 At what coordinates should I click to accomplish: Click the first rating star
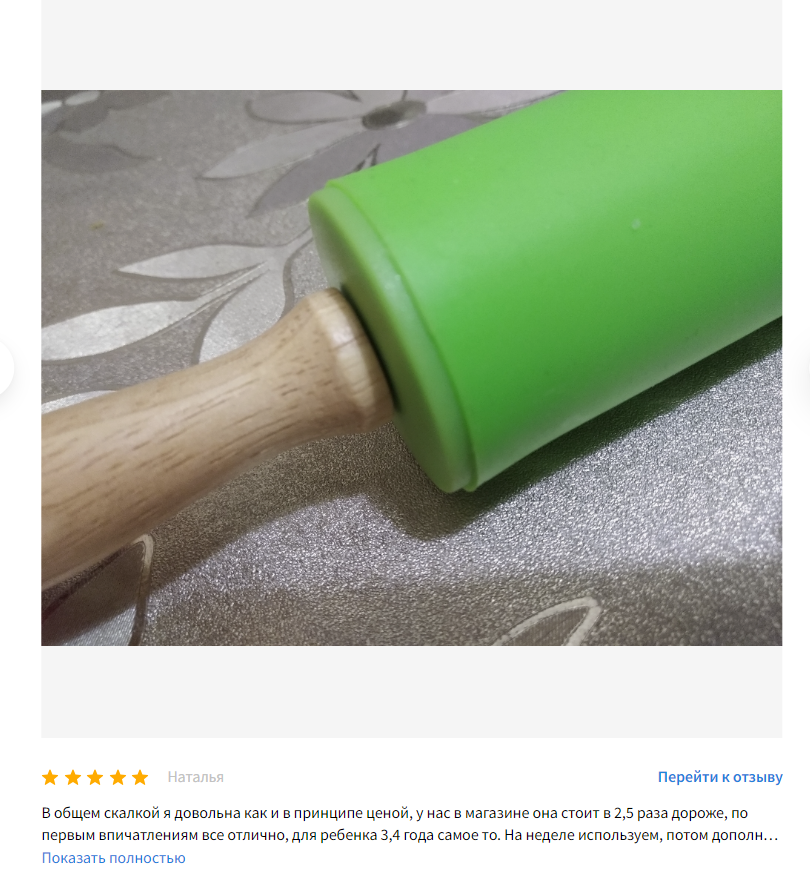point(50,778)
